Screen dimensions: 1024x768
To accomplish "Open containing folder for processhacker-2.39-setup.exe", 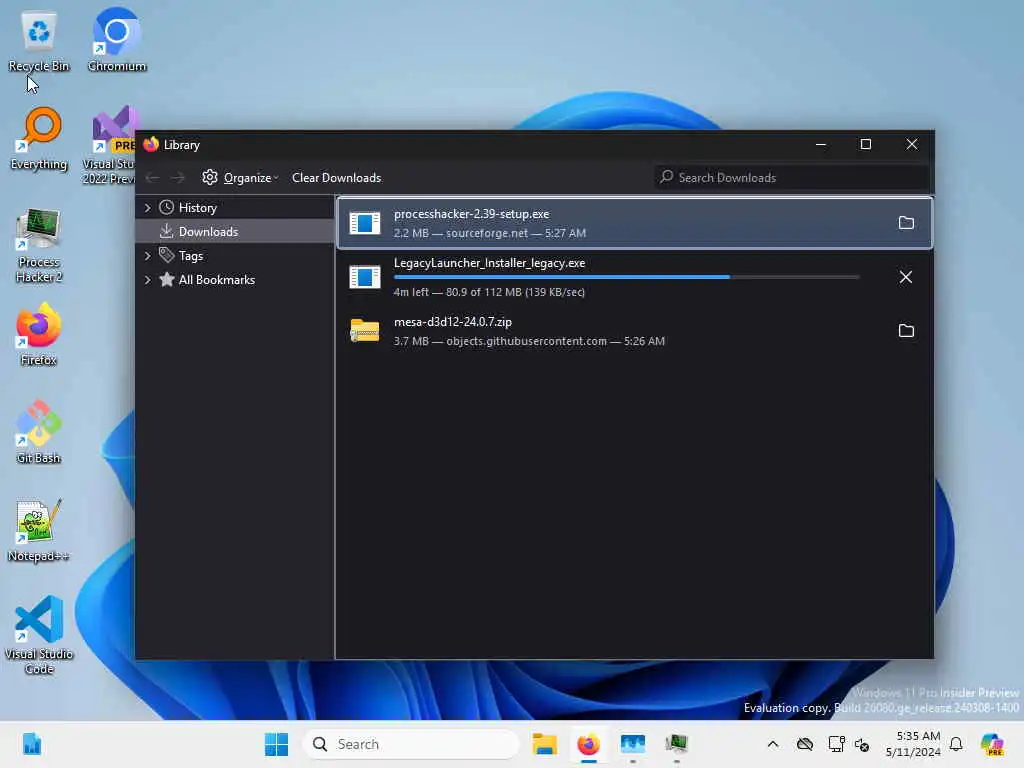I will (x=906, y=223).
